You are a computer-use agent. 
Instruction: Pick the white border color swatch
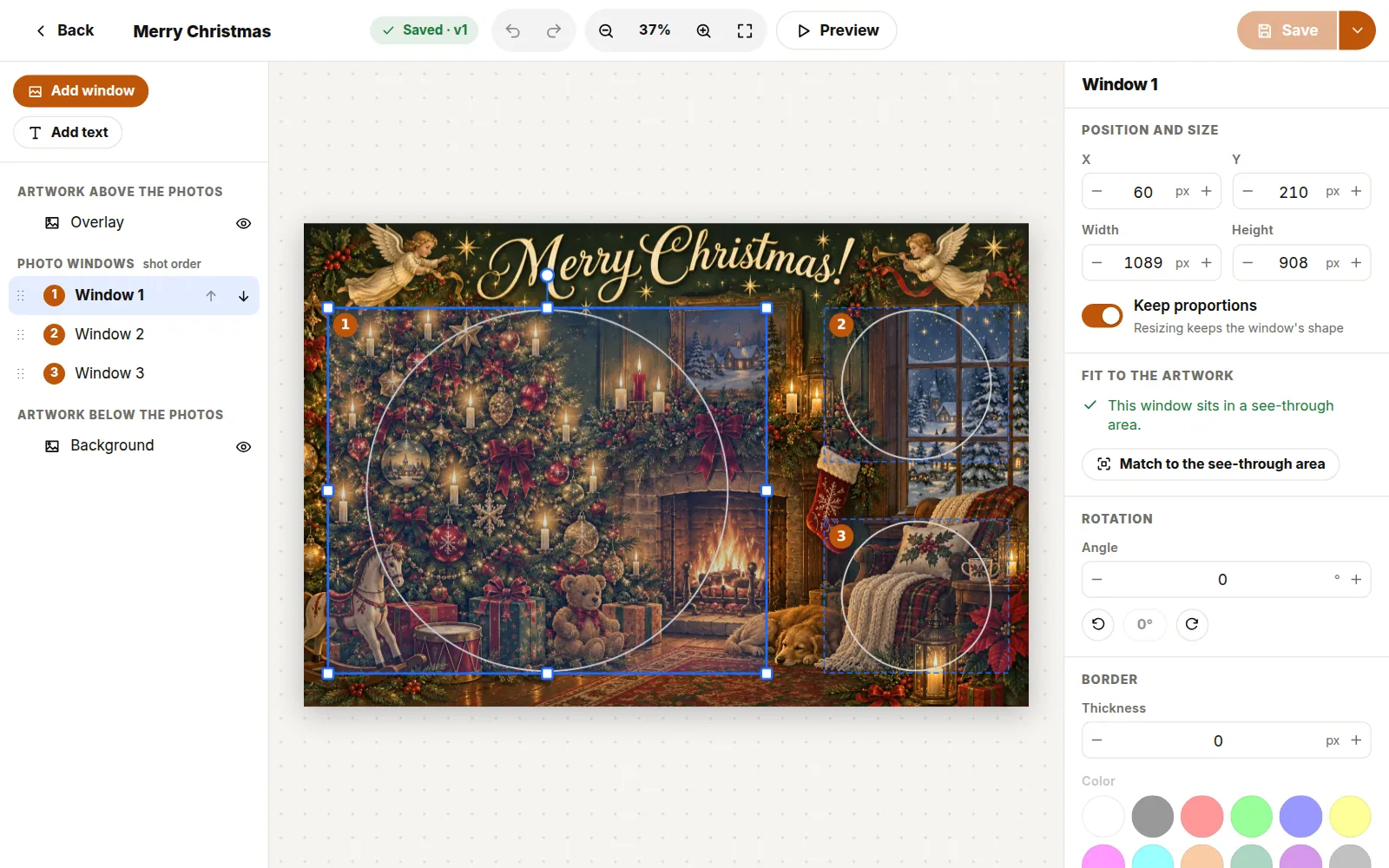click(x=1103, y=817)
